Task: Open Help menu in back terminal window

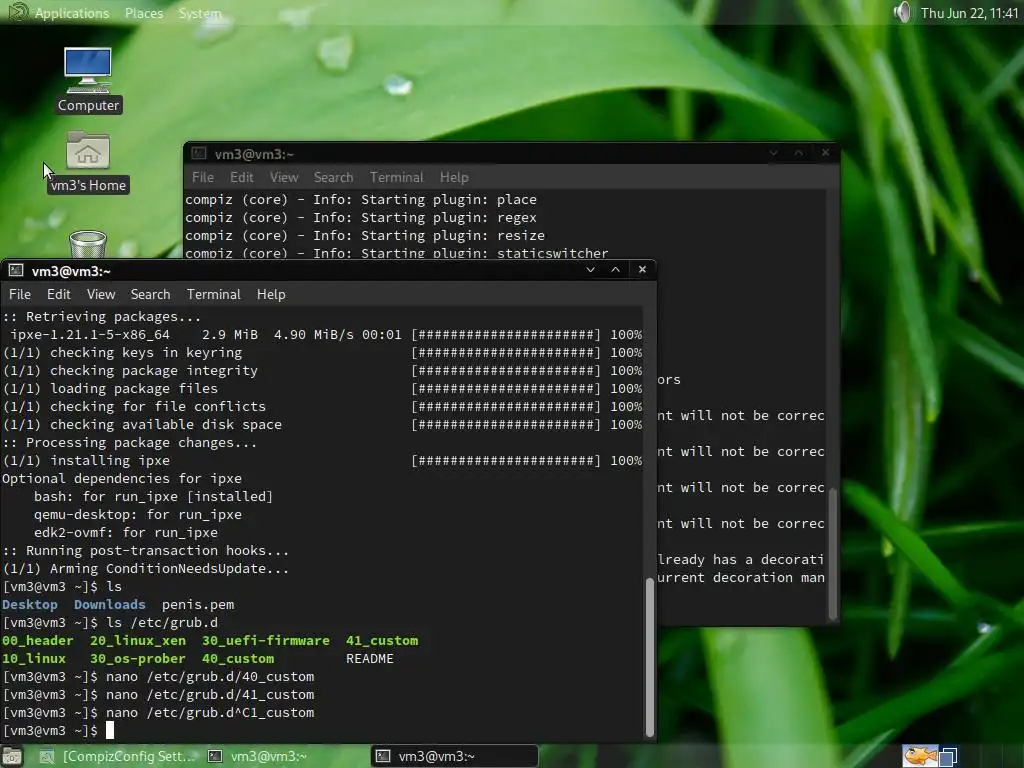Action: click(x=454, y=177)
